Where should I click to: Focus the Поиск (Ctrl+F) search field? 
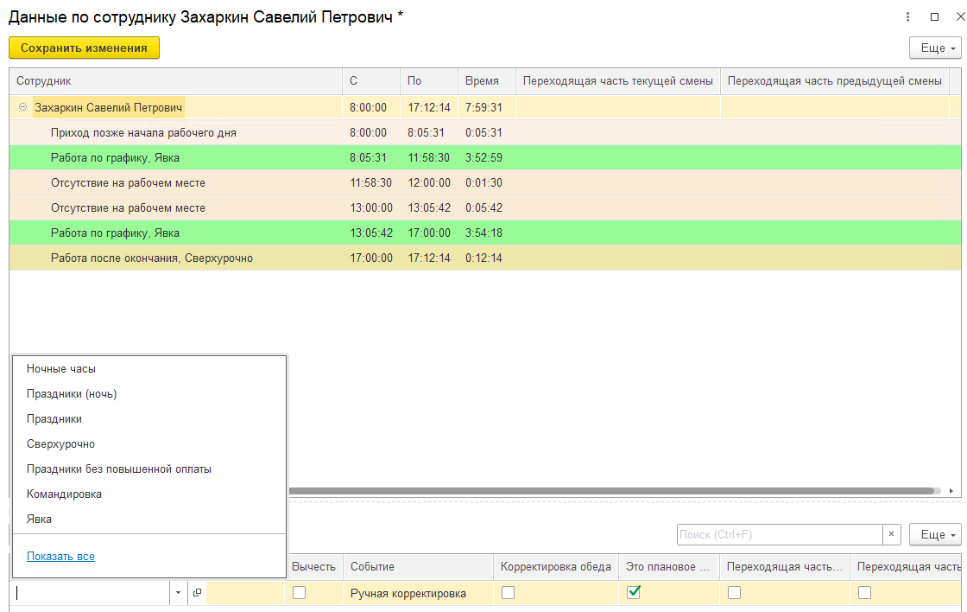778,535
